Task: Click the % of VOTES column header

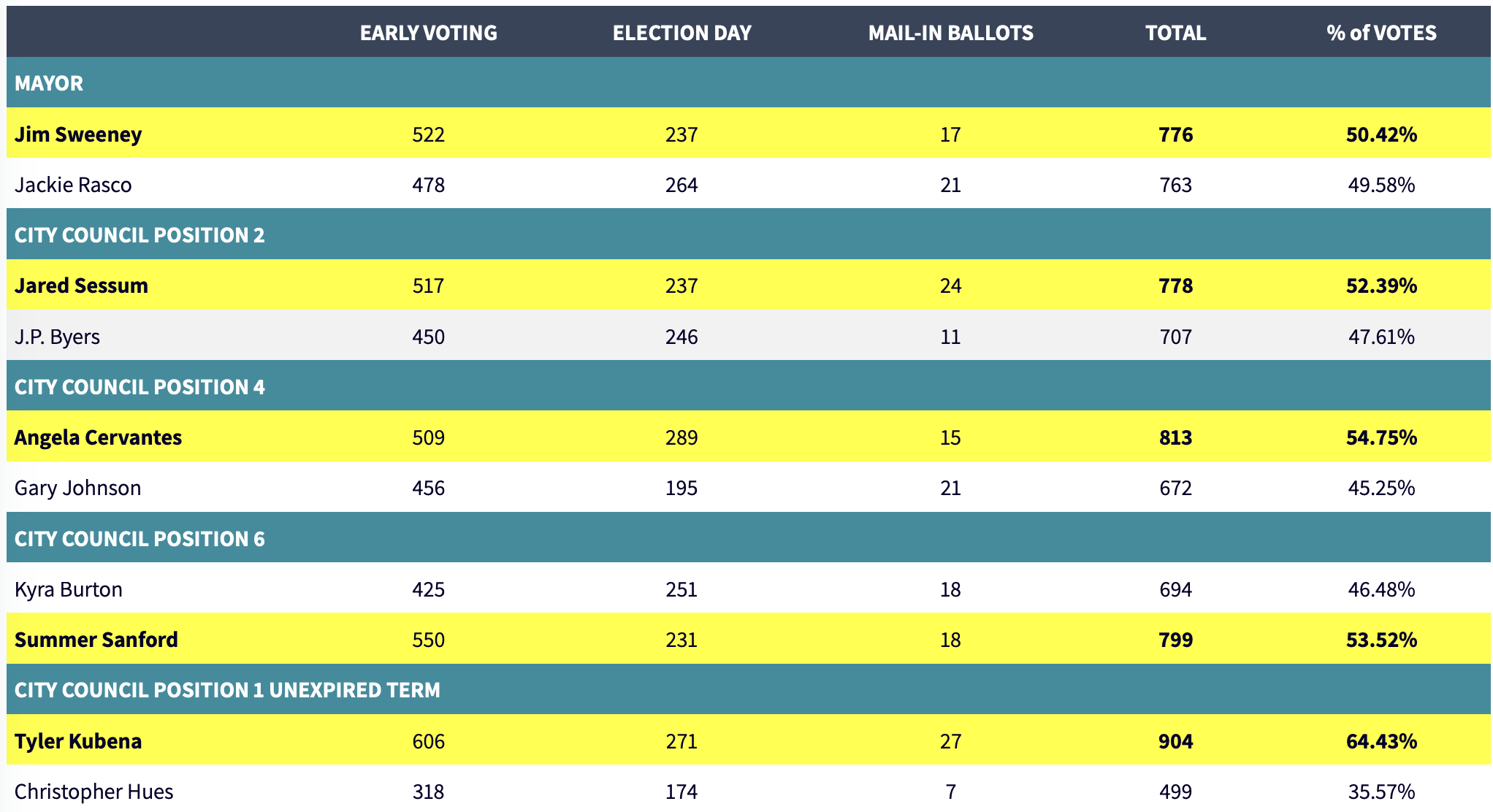Action: [1381, 33]
